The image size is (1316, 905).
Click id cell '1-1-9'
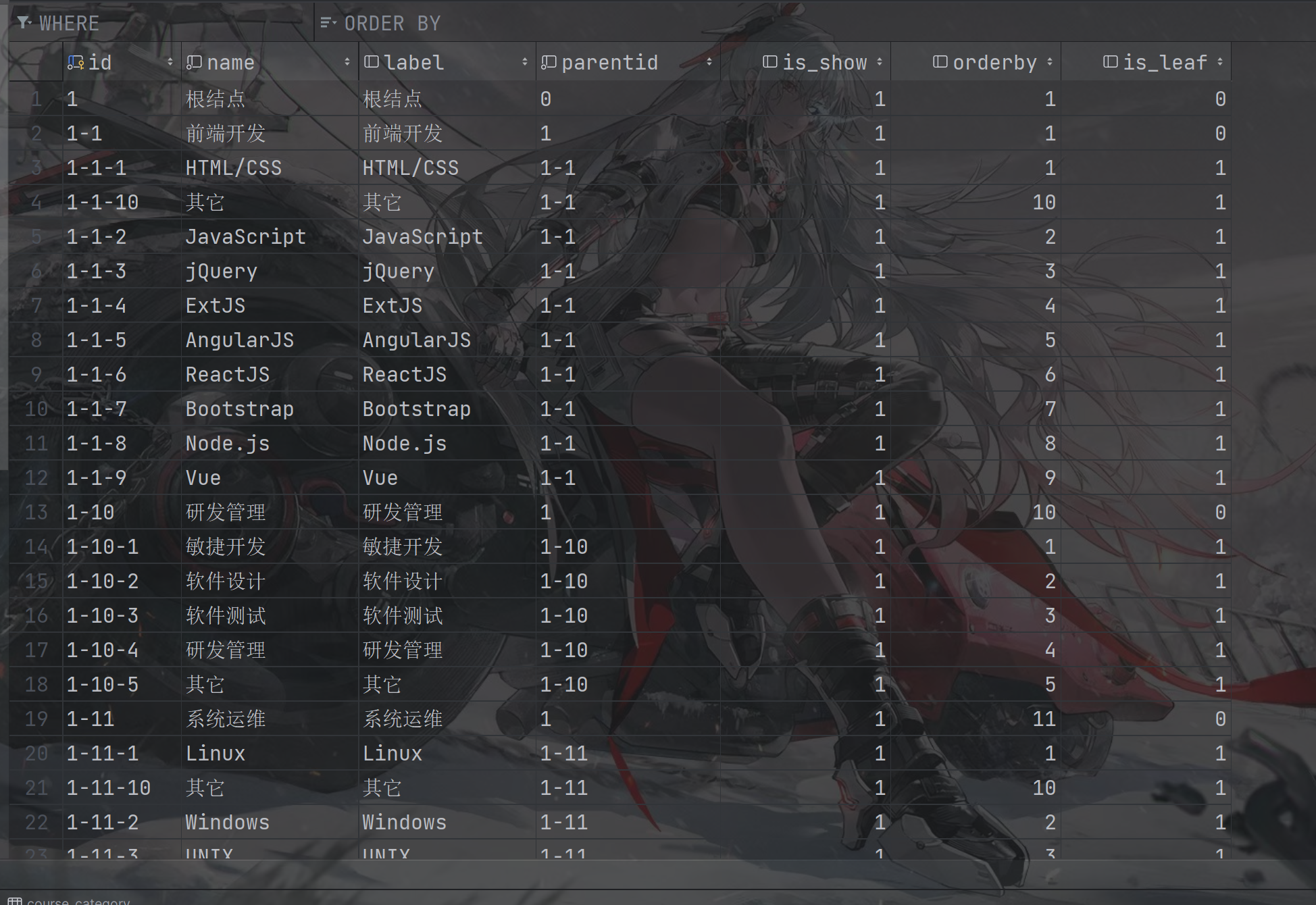tap(122, 478)
